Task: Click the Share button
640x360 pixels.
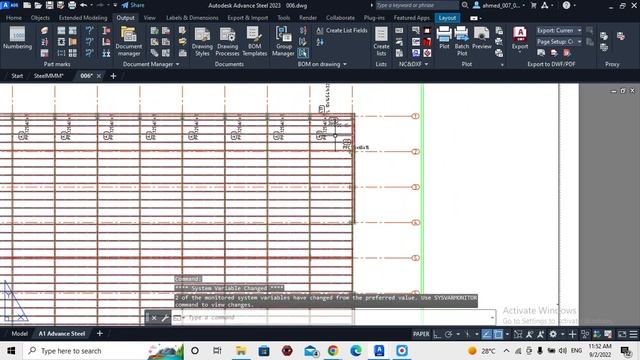Action: pyautogui.click(x=133, y=5)
